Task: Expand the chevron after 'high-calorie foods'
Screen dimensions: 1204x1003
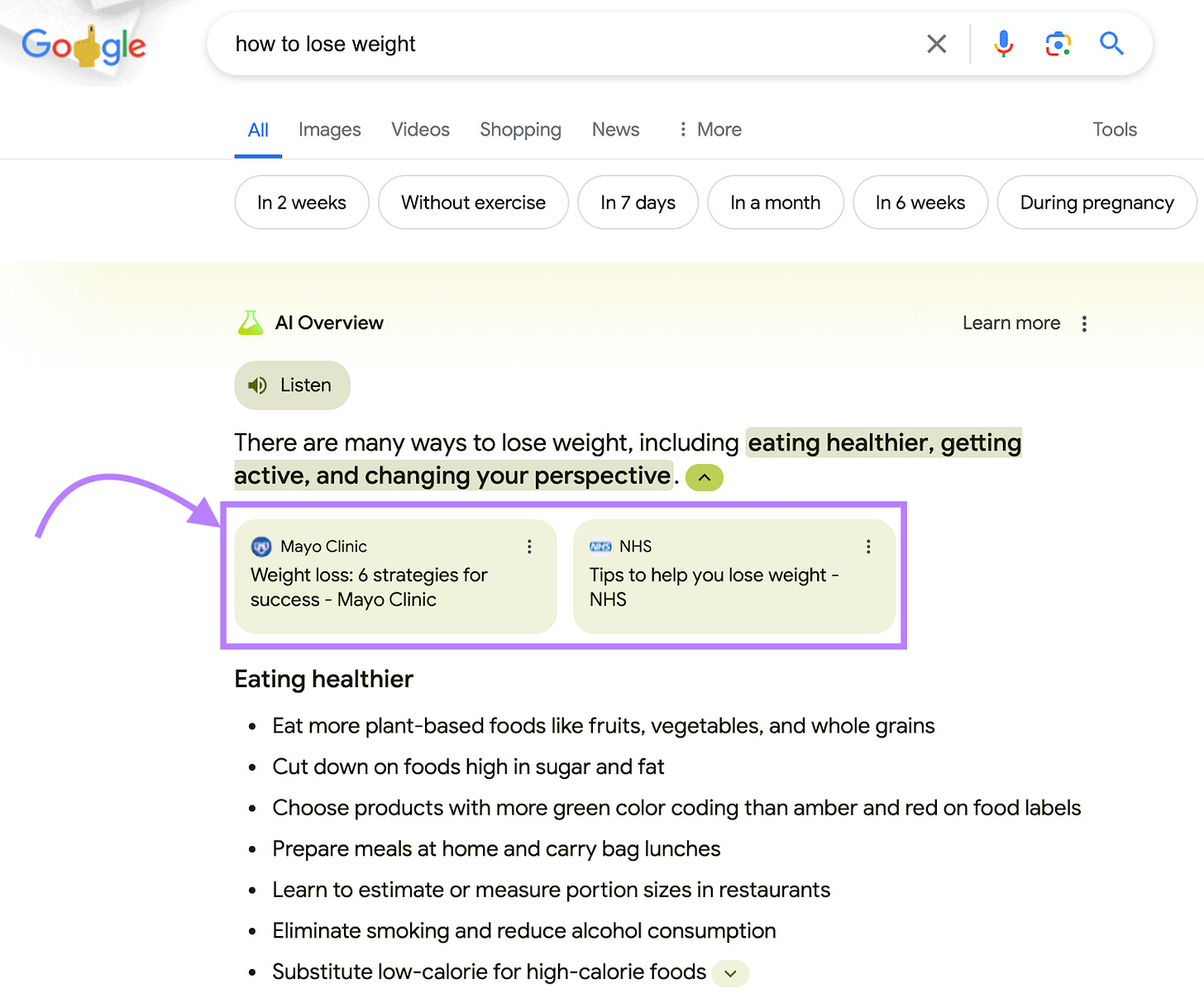Action: (730, 973)
